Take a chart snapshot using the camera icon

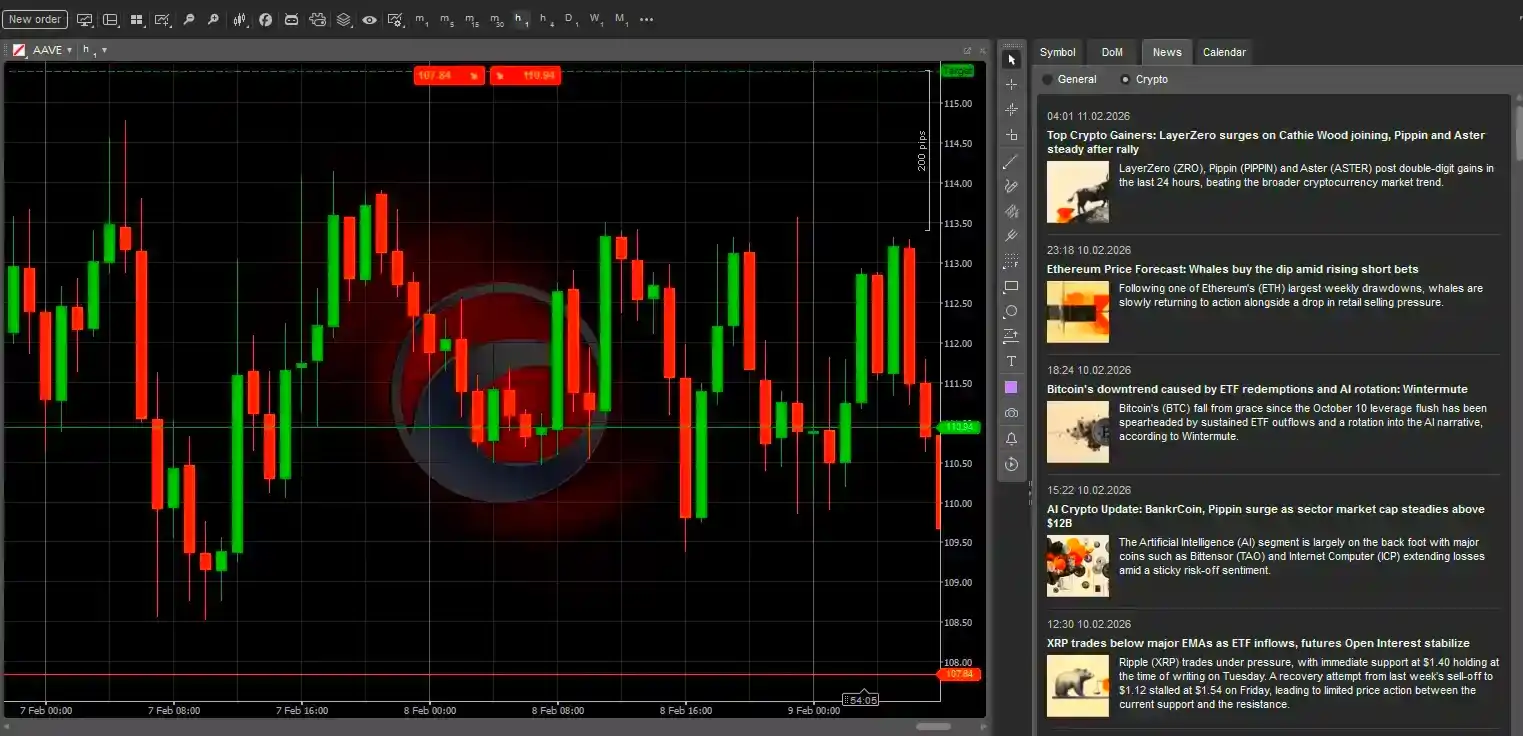point(1010,413)
